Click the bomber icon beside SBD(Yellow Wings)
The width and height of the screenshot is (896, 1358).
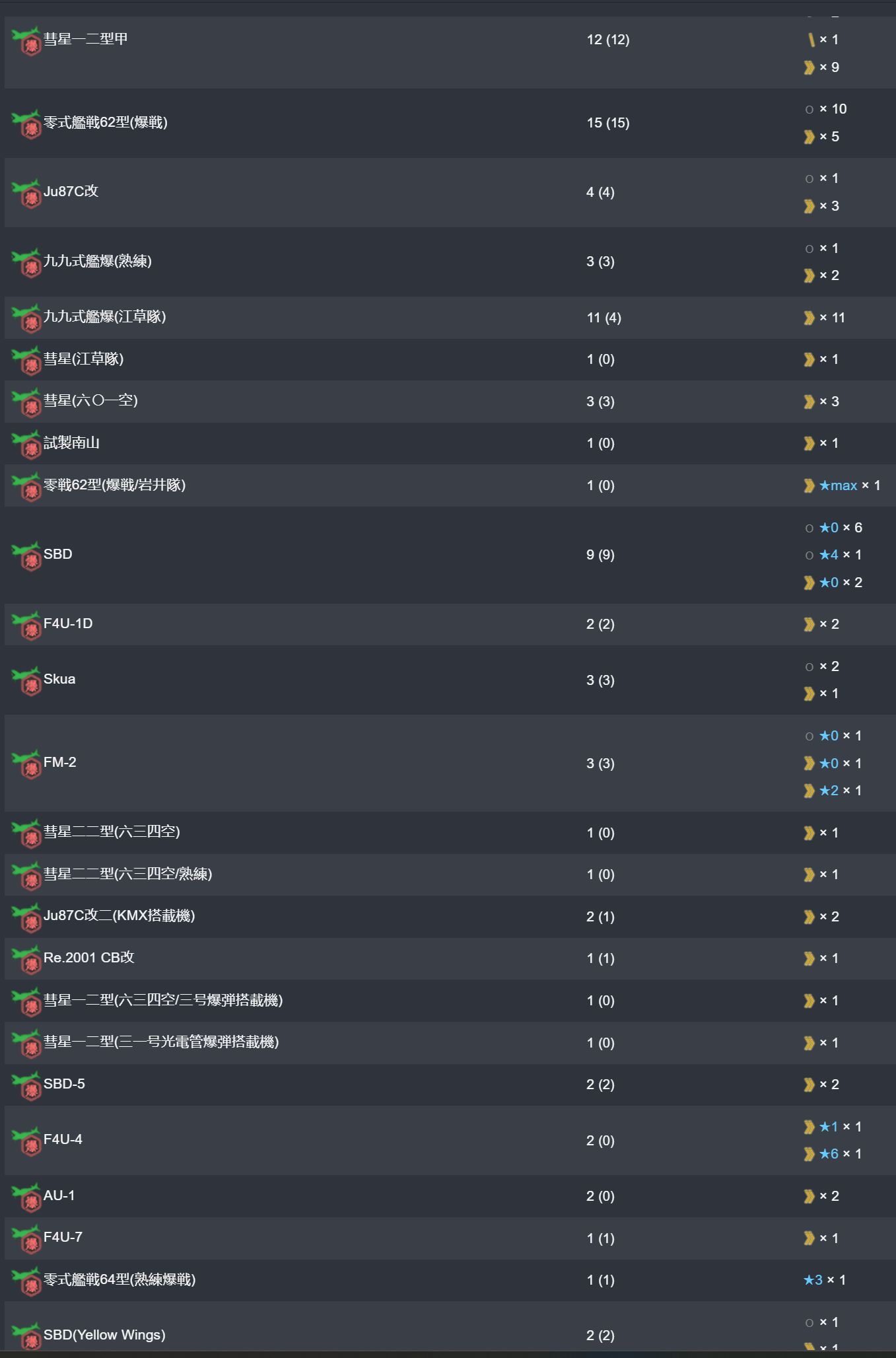26,1336
